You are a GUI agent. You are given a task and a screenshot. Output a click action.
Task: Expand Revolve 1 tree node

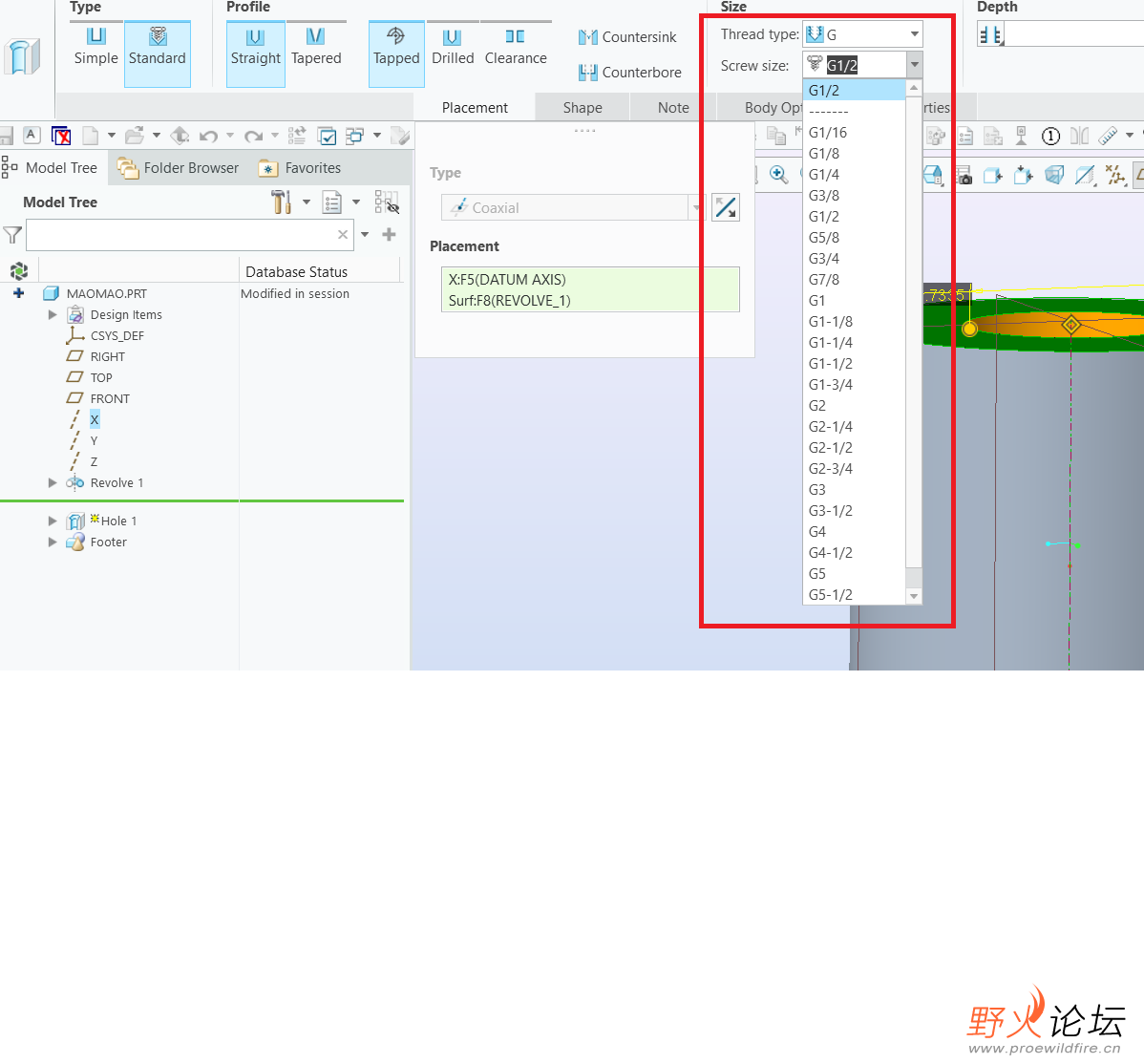coord(53,482)
